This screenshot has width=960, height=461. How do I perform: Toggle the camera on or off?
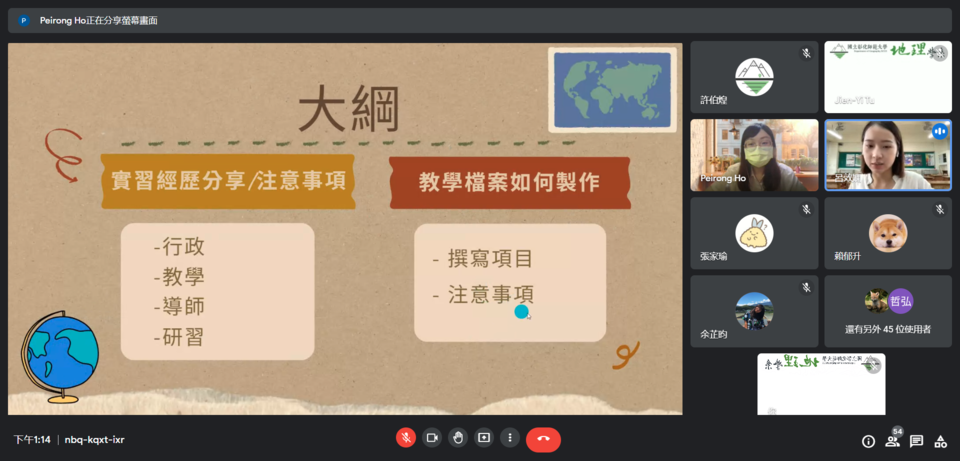click(432, 438)
